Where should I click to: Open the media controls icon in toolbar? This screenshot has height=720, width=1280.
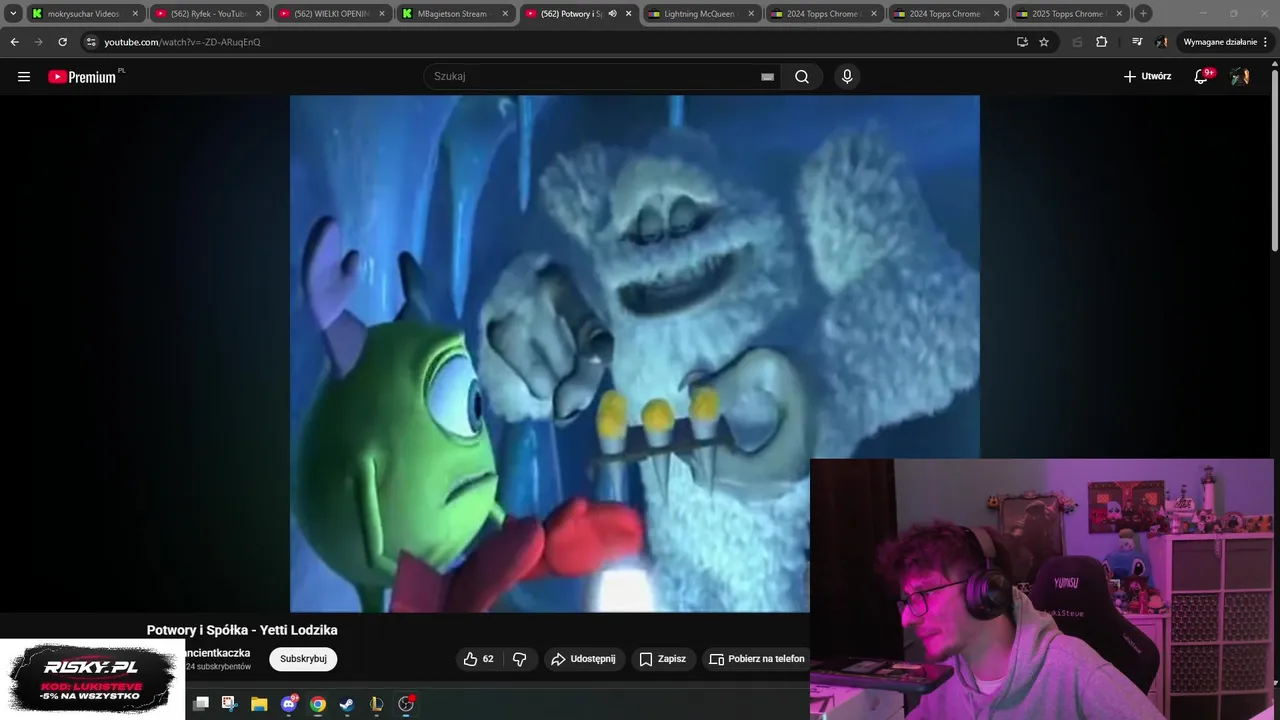[x=1137, y=42]
